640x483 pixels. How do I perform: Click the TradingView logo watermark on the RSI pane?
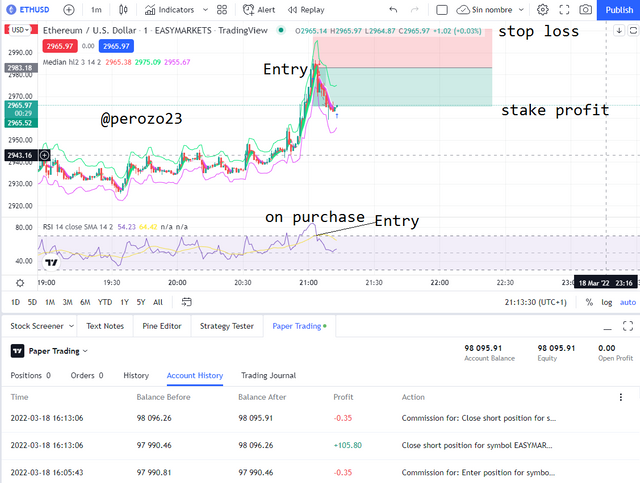coord(51,263)
